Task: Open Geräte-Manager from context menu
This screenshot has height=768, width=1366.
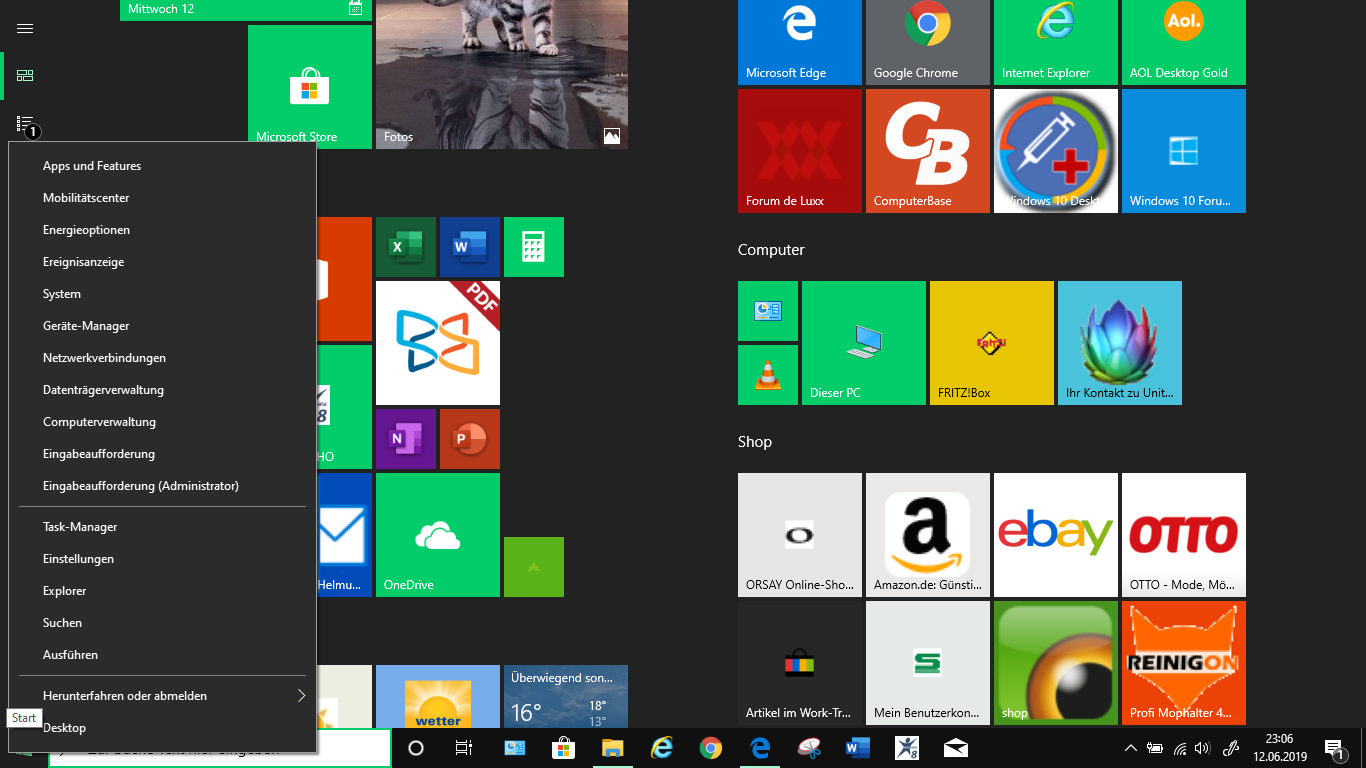Action: (x=162, y=326)
